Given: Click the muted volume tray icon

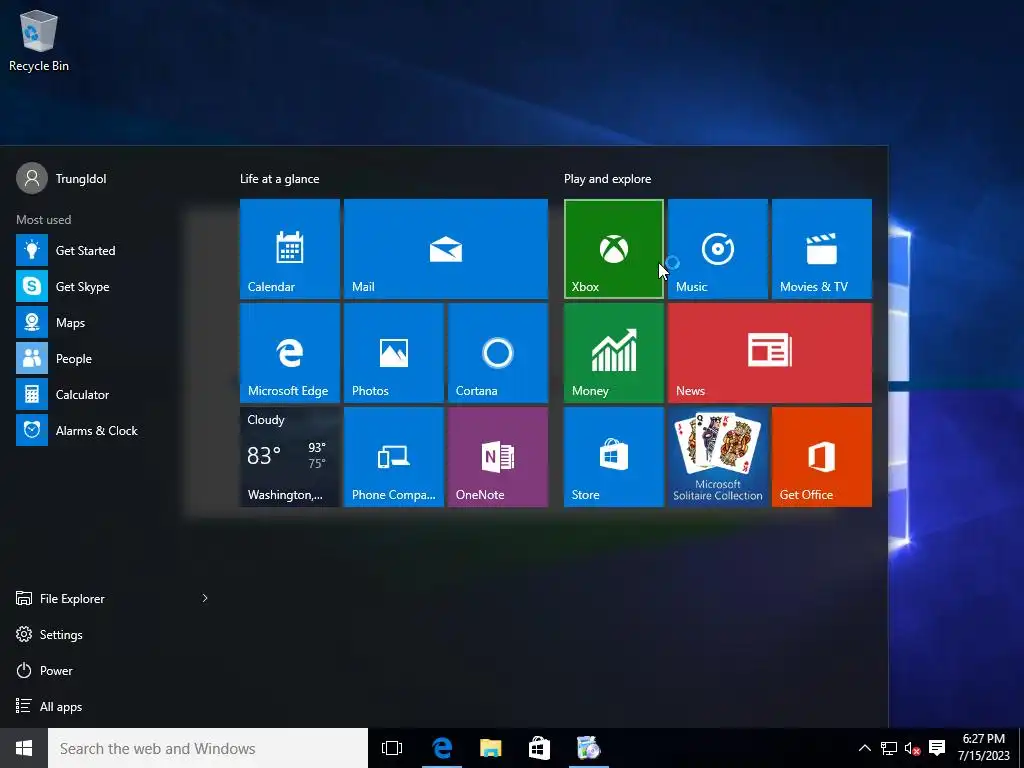Looking at the screenshot, I should [x=912, y=748].
